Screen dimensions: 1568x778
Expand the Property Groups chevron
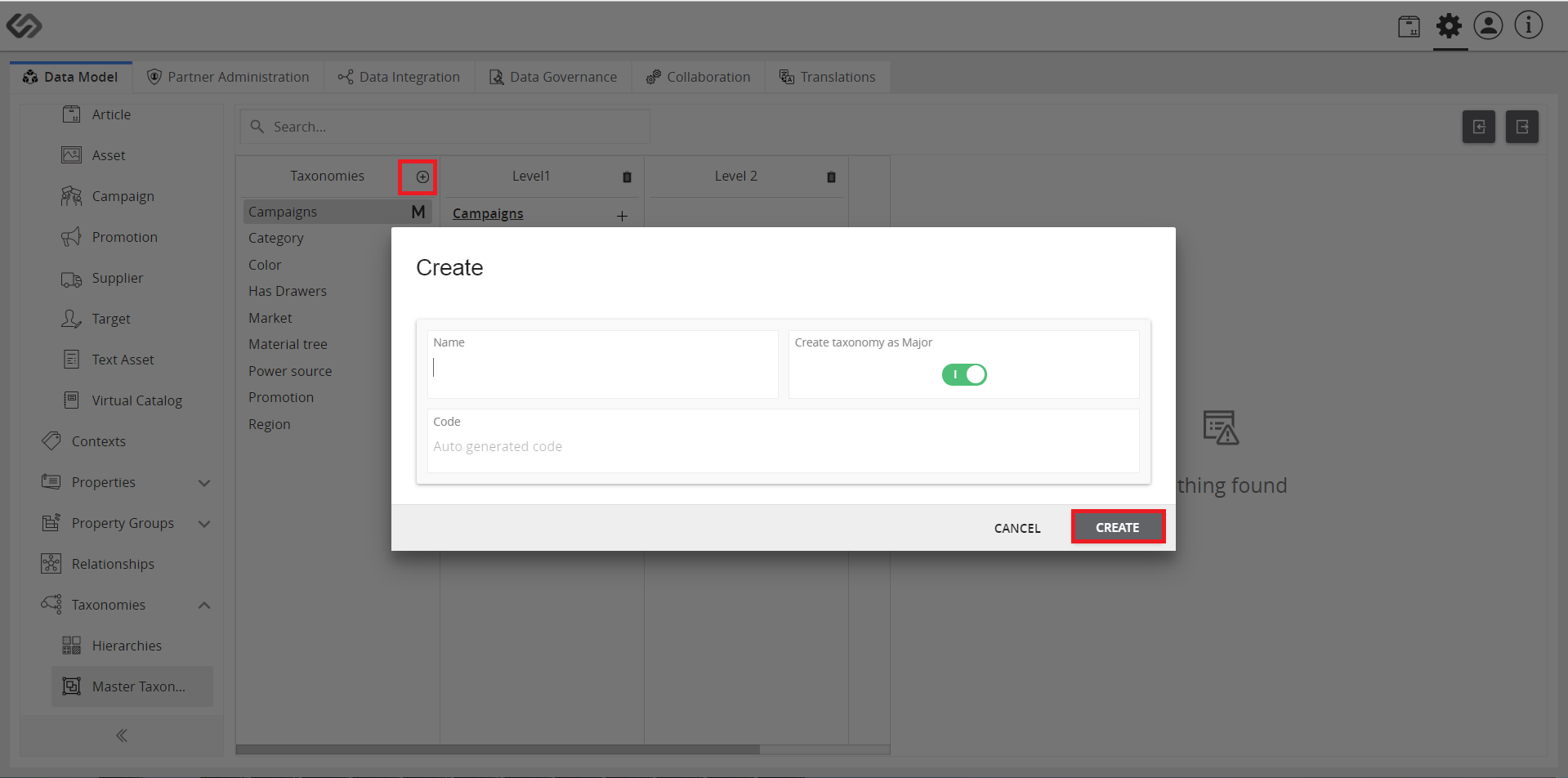204,524
